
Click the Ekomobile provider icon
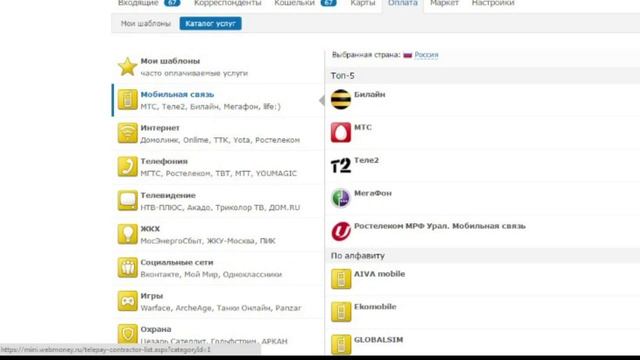(341, 312)
